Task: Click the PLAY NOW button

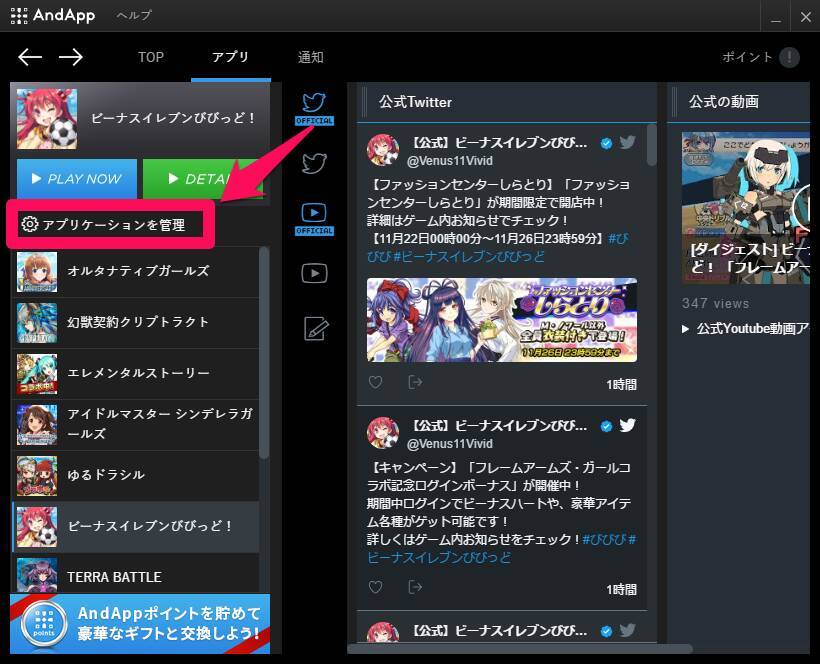Action: click(77, 179)
